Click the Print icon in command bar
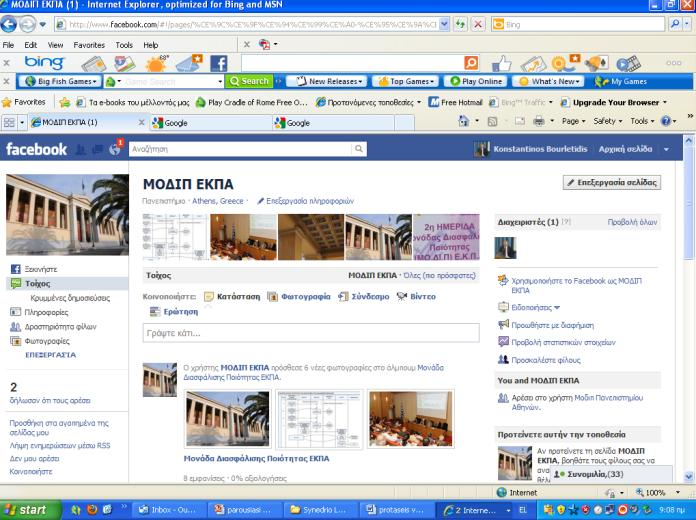Screen dimensions: 696x520 pyautogui.click(x=538, y=121)
